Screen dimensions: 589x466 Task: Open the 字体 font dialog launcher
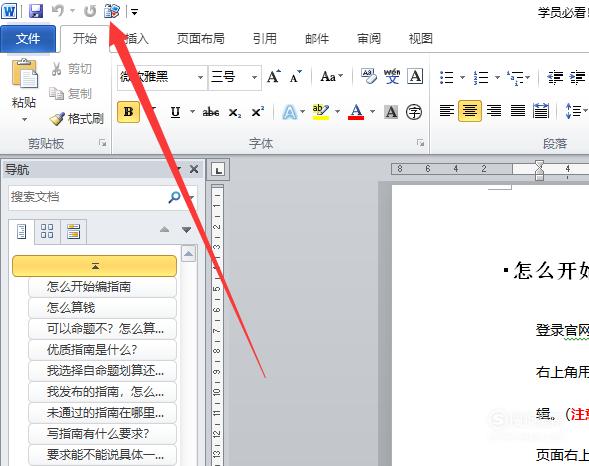pyautogui.click(x=420, y=143)
